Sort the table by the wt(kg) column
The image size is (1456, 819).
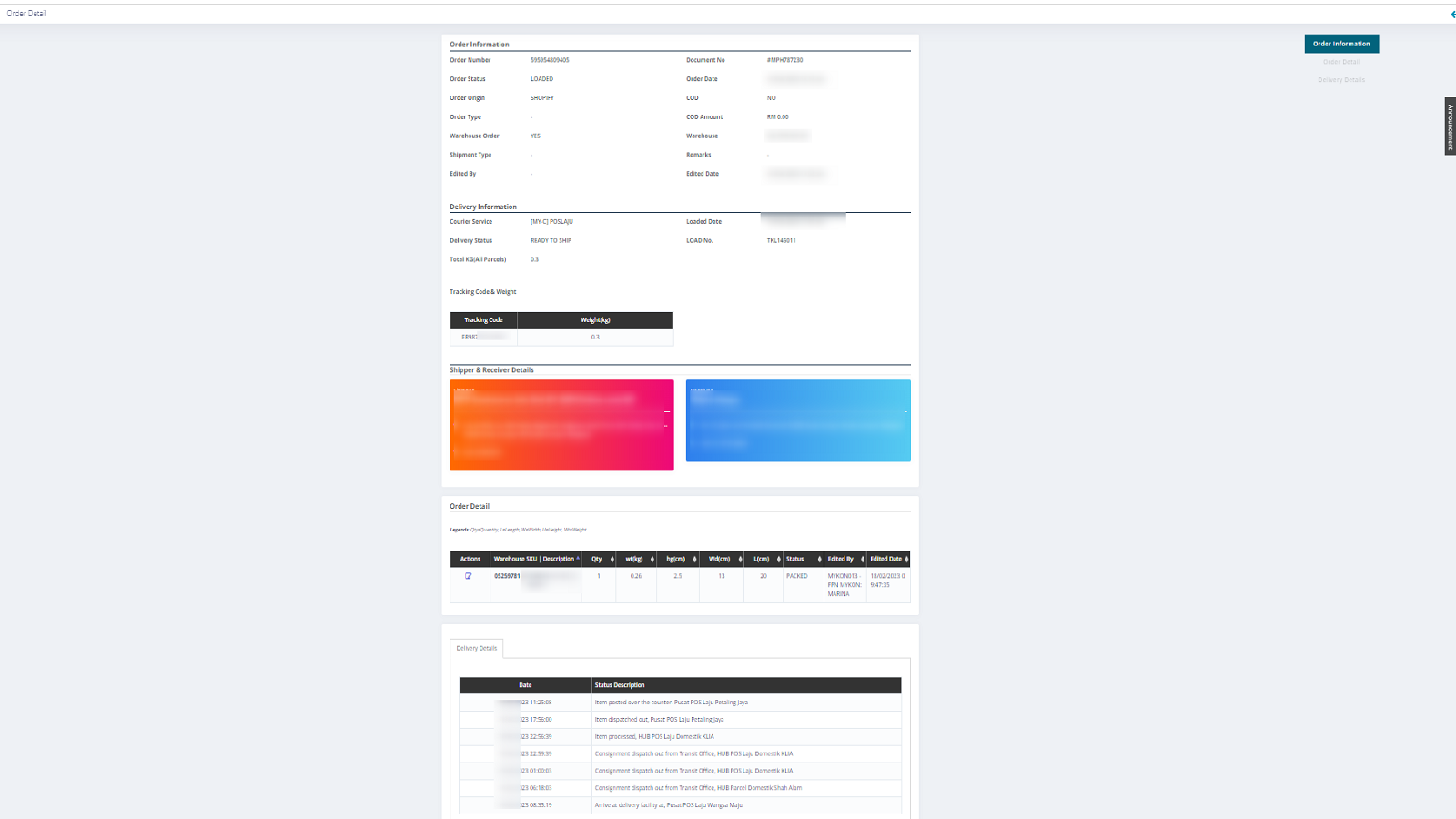click(635, 559)
